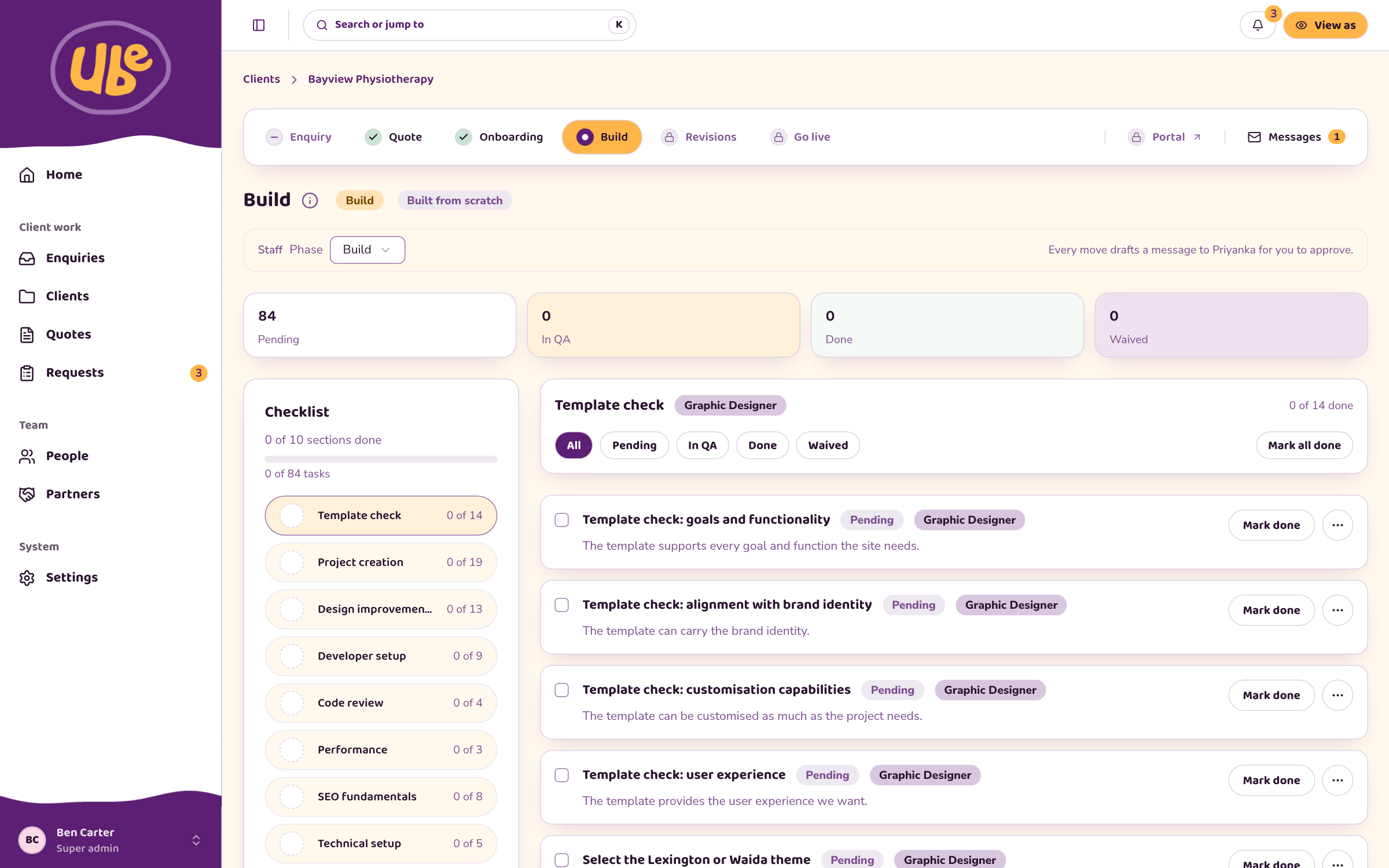Image resolution: width=1389 pixels, height=868 pixels.
Task: Open Settings in sidebar
Action: 111,578
